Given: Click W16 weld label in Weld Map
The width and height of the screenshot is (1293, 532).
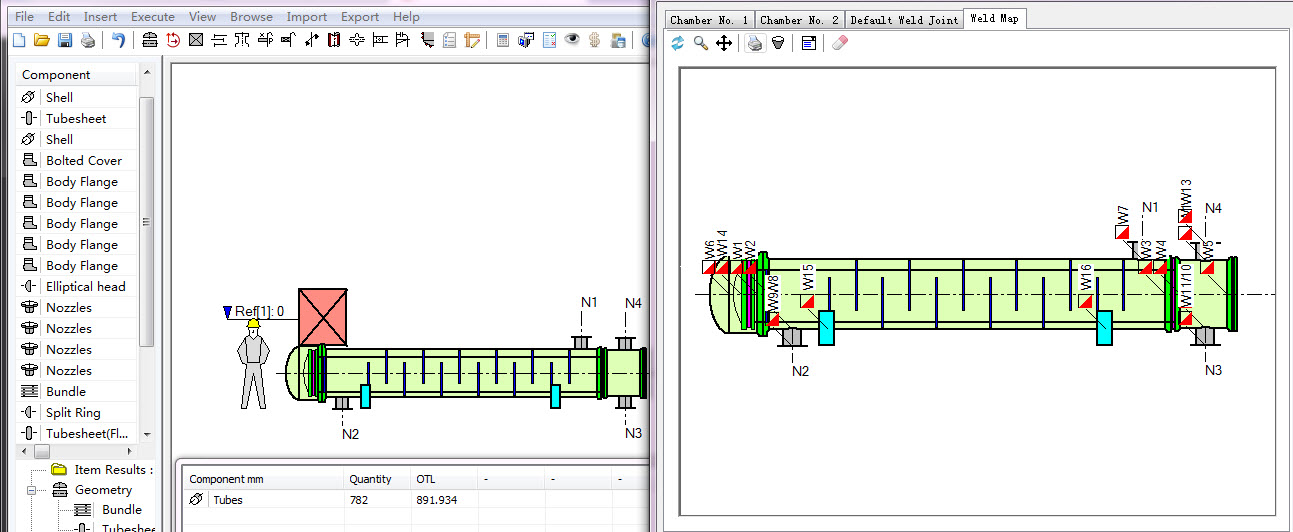Looking at the screenshot, I should click(x=1086, y=277).
